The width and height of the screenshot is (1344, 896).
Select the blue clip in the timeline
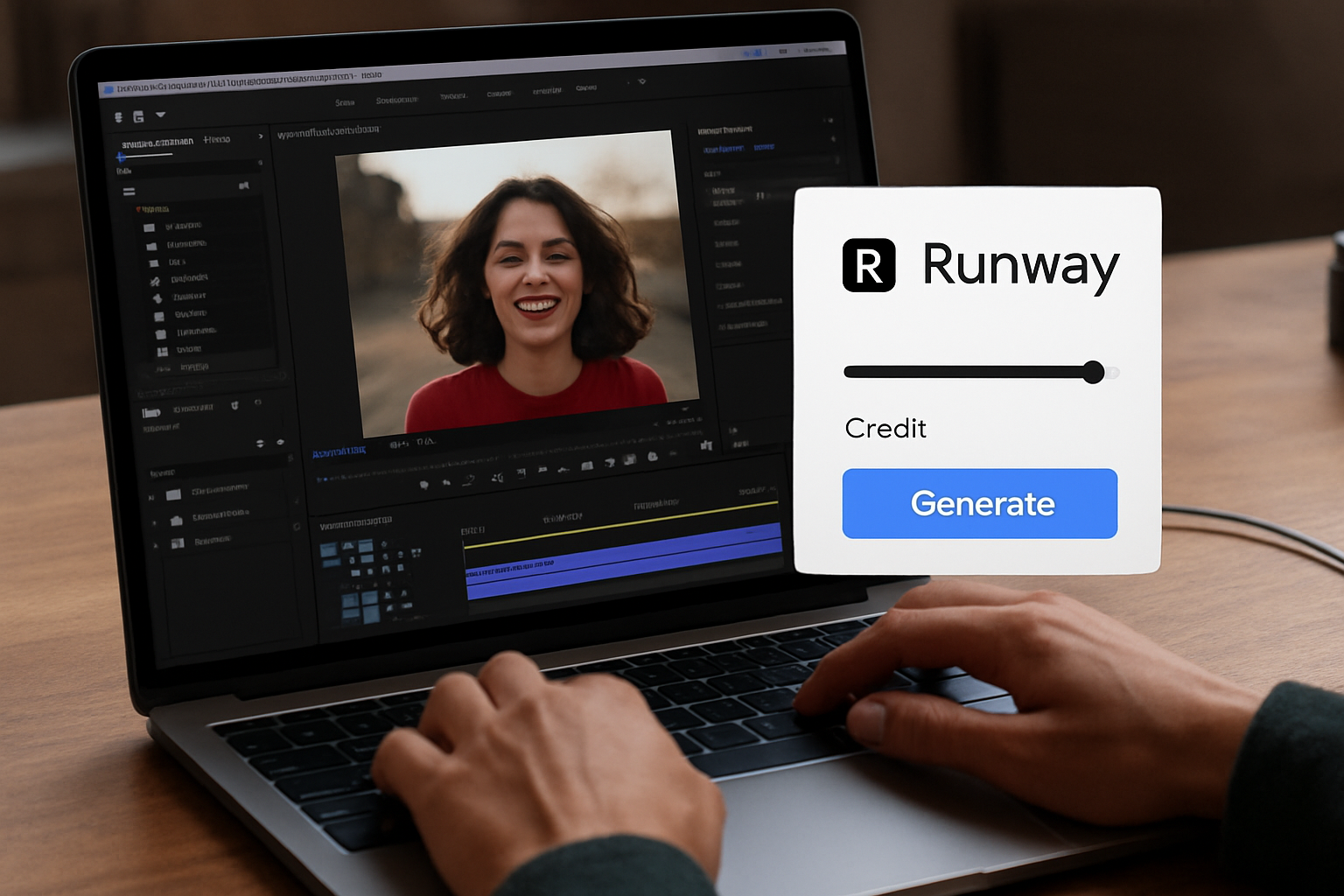(624, 560)
